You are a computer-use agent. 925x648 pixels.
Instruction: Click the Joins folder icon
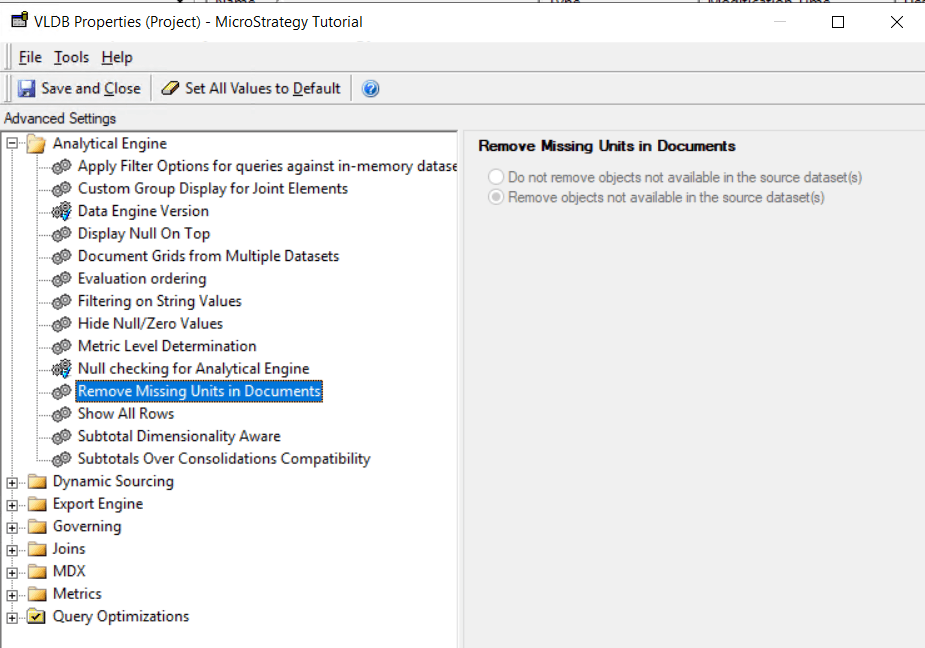coord(37,549)
